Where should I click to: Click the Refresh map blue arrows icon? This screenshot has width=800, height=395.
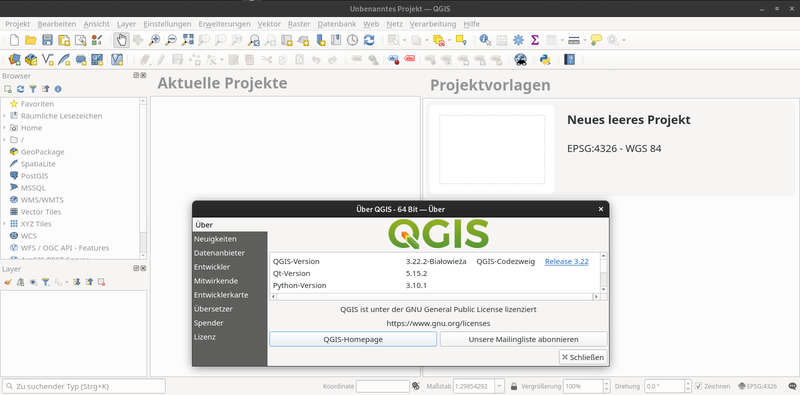[x=369, y=40]
